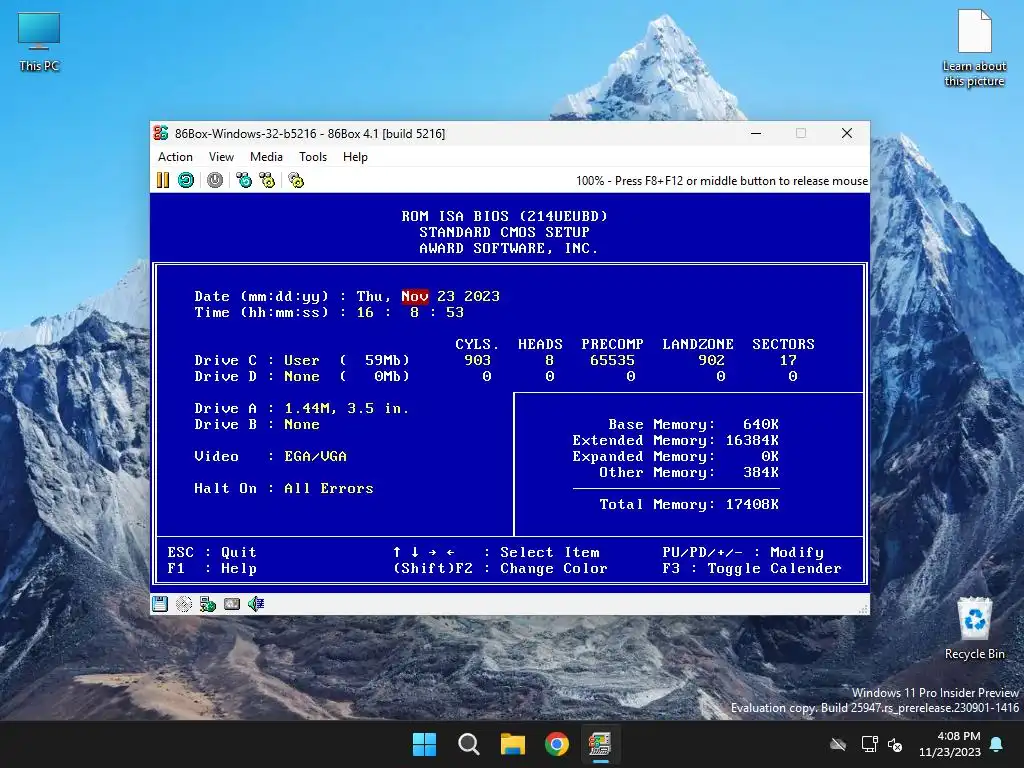The height and width of the screenshot is (768, 1024).
Task: Select the This PC desktop icon
Action: click(39, 41)
